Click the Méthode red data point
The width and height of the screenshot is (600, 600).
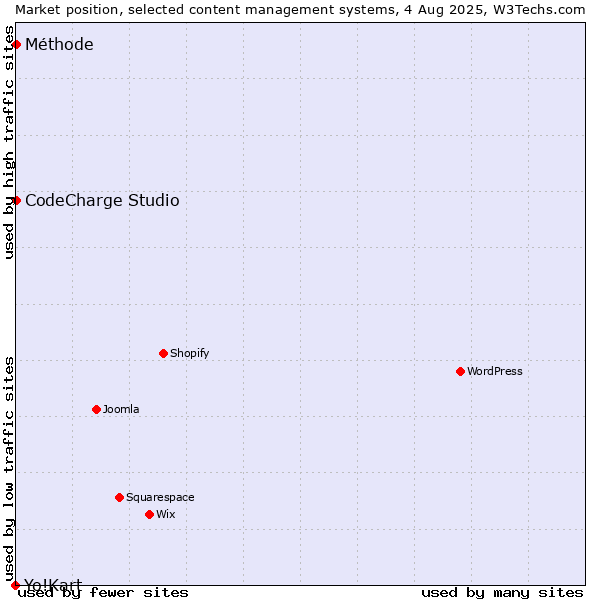pyautogui.click(x=16, y=45)
